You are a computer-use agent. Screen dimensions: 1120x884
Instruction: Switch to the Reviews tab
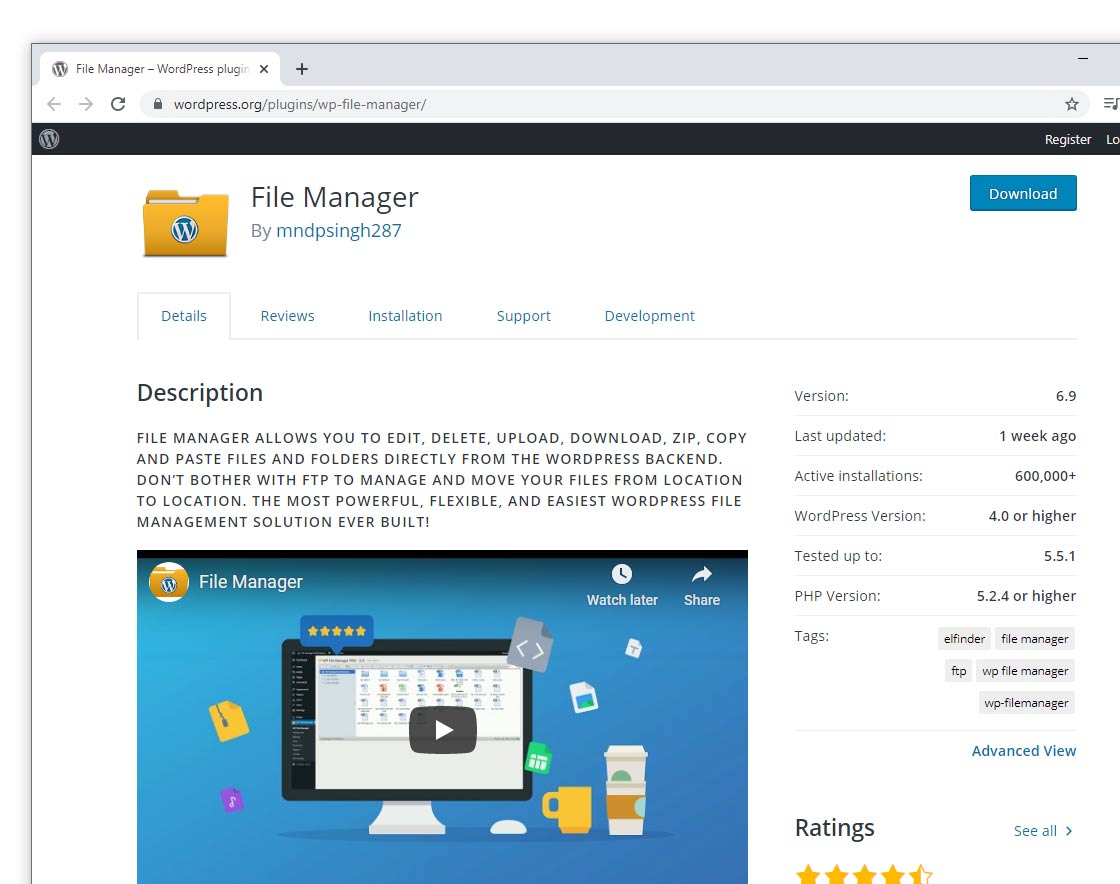coord(287,316)
